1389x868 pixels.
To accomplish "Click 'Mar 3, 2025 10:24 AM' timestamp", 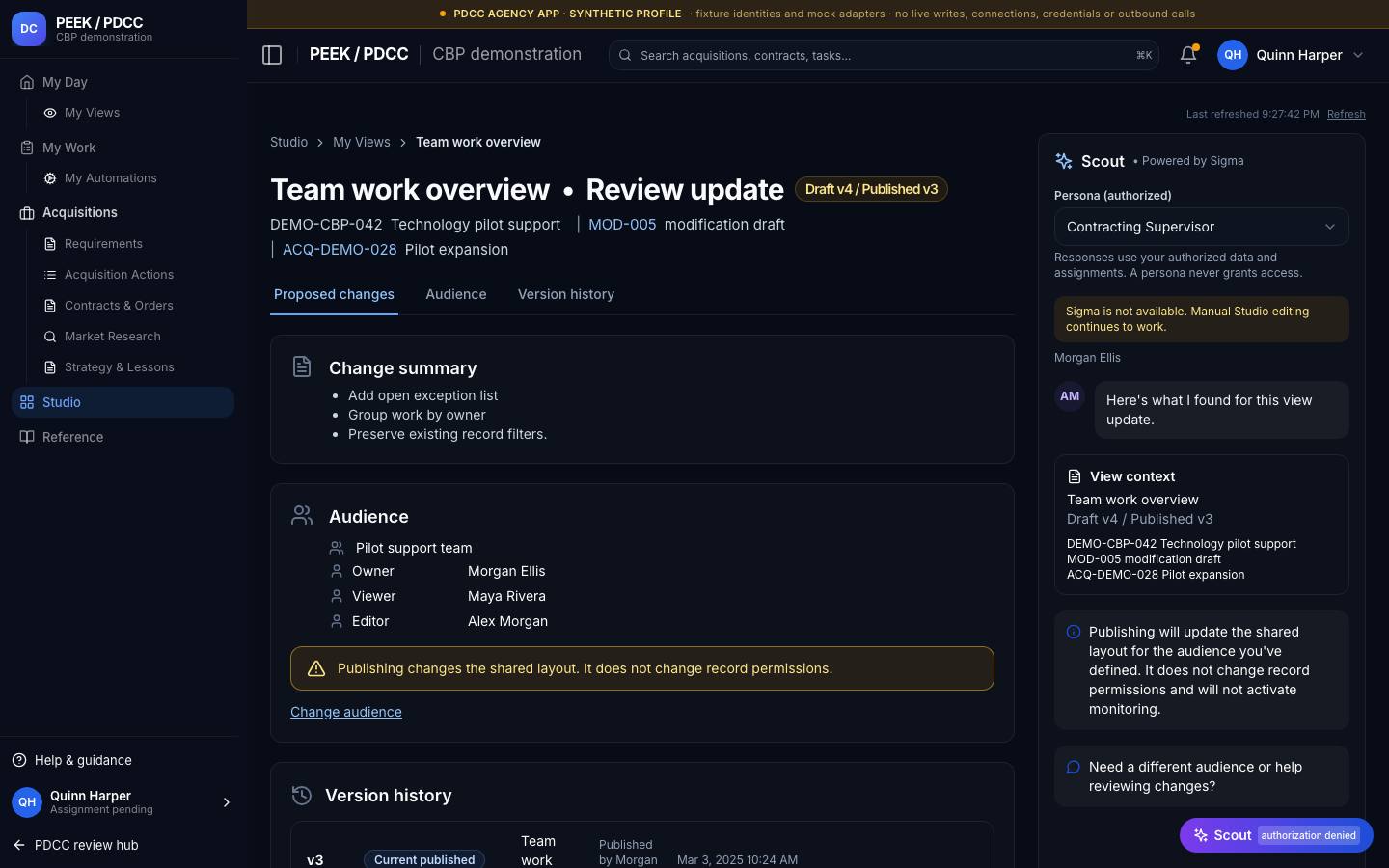I will 737,859.
